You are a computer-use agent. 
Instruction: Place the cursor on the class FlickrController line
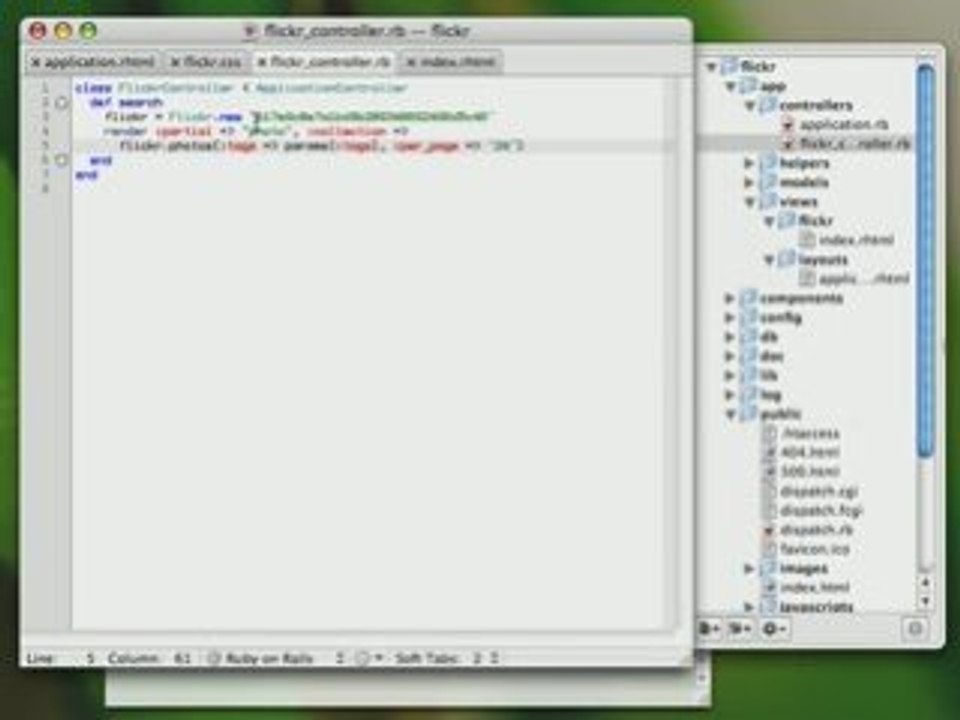[242, 88]
